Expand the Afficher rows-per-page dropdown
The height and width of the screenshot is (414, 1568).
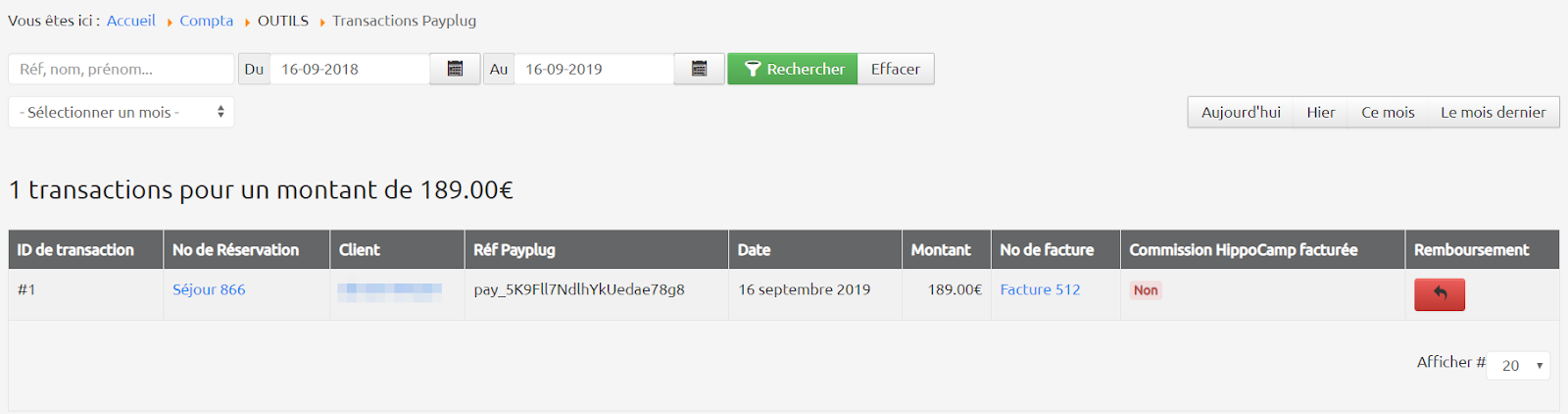coord(1518,366)
